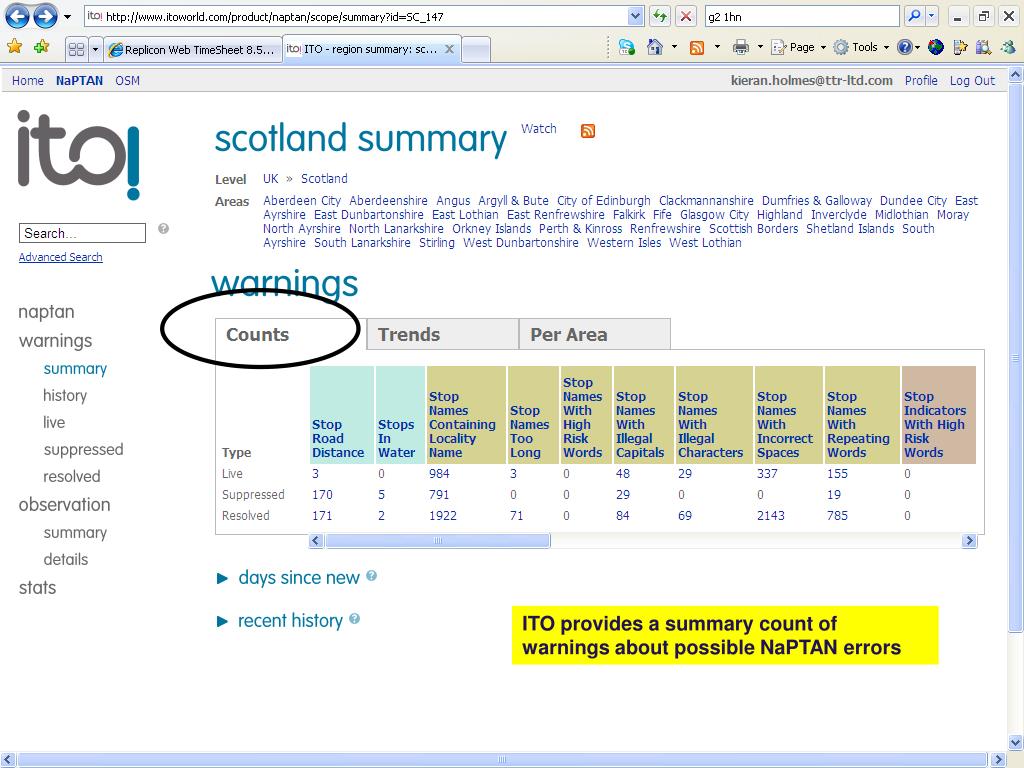Expand the tab list dropdown arrow
The width and height of the screenshot is (1024, 768).
tap(95, 49)
